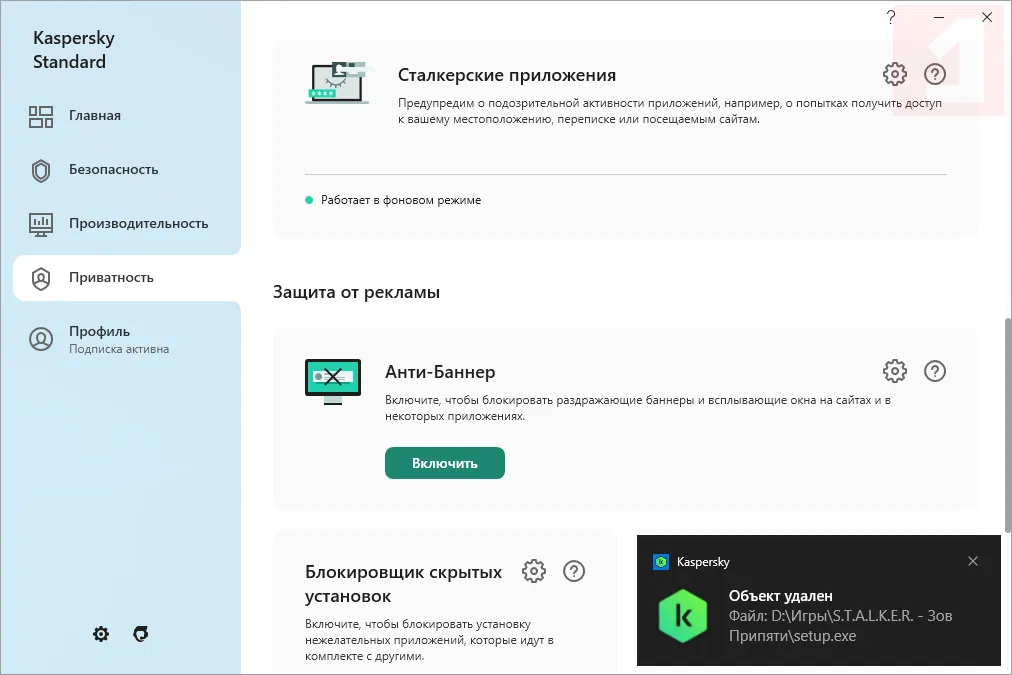
Task: Open Блокировщик скрытых установок settings gear
Action: pyautogui.click(x=534, y=571)
